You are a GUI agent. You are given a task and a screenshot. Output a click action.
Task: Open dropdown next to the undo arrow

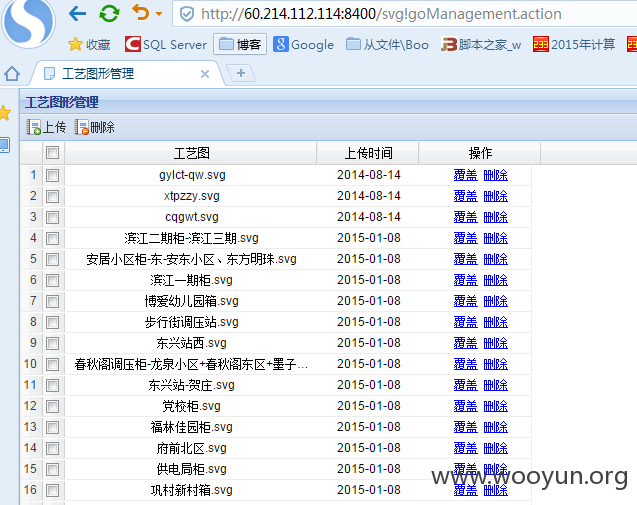pos(159,14)
